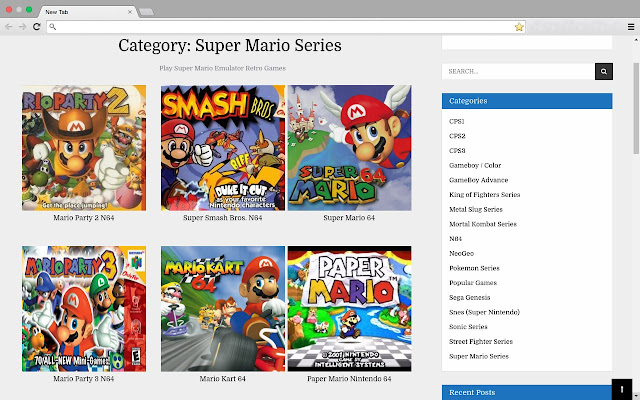Click the macOS green maximize button

coord(29,9)
